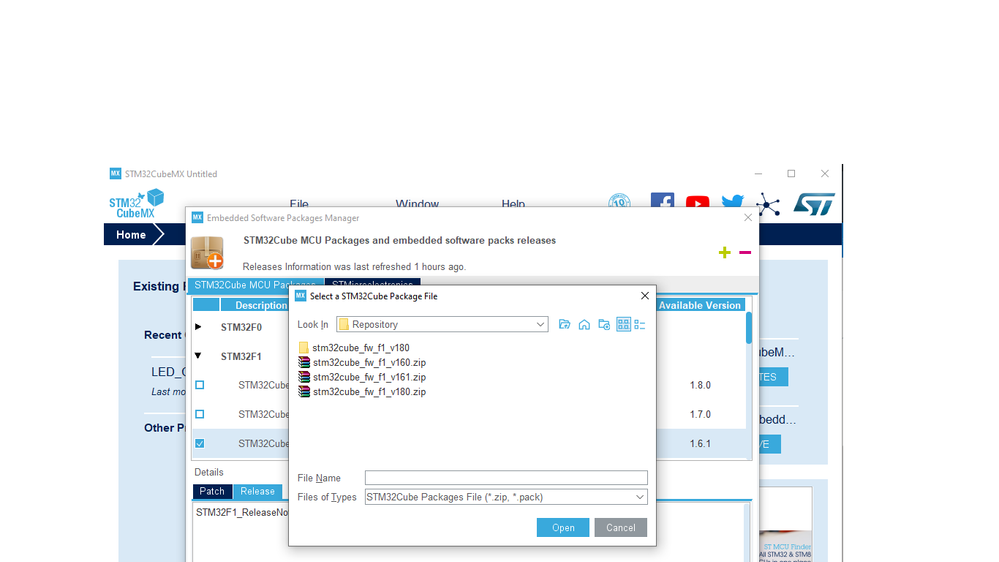Open the Twitter icon in the main window
This screenshot has width=999, height=562.
733,202
